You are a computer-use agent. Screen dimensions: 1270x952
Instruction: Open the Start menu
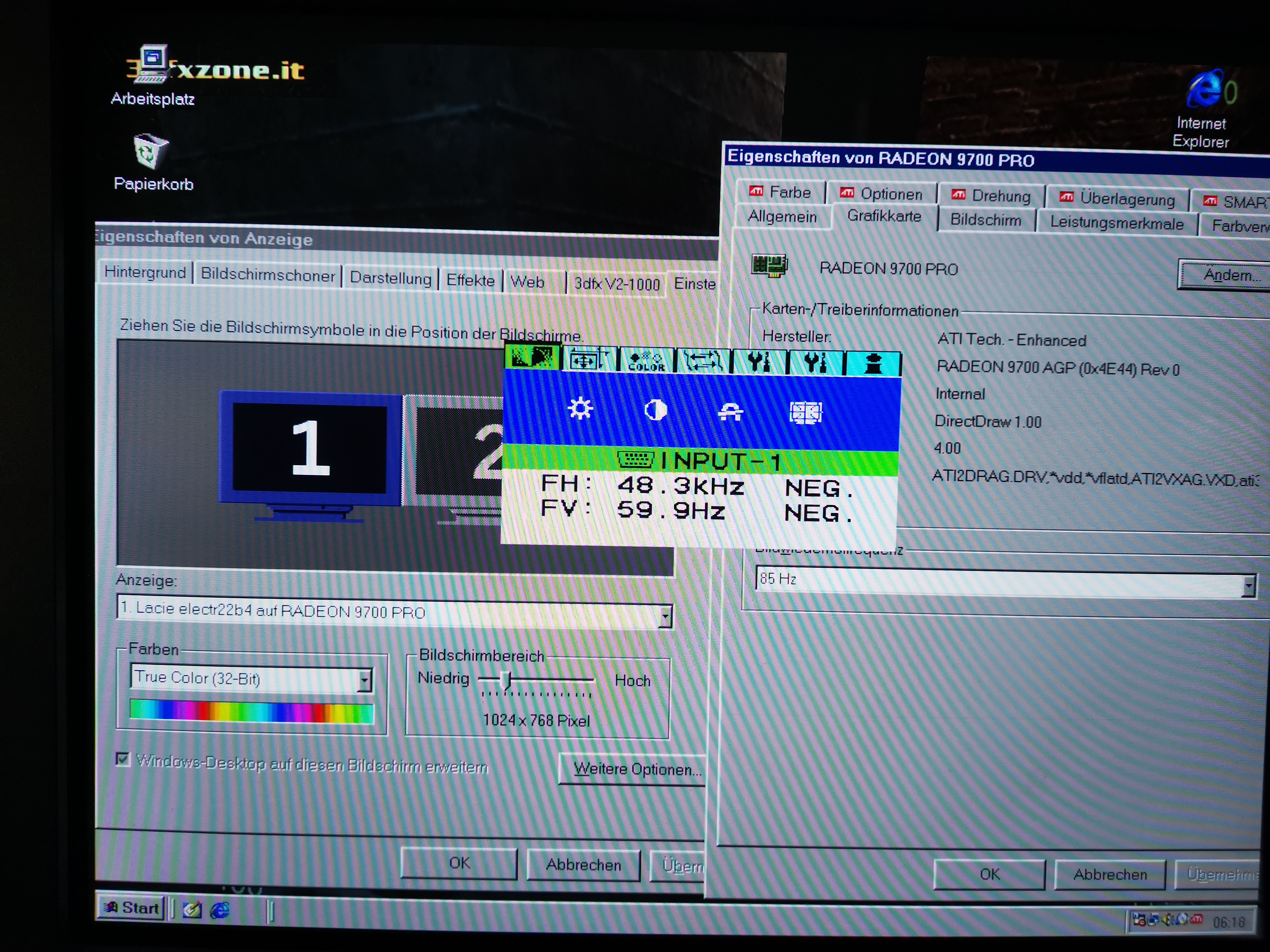click(132, 908)
